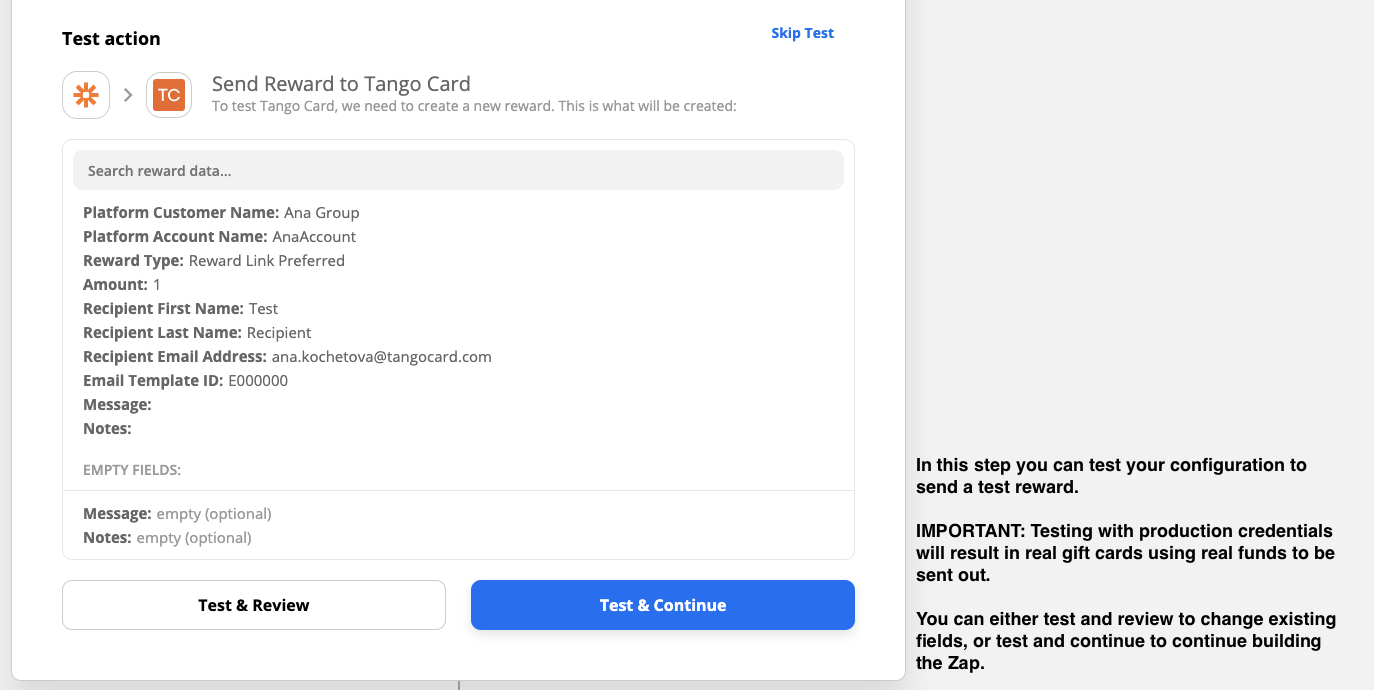Click the Test & Review button
Image resolution: width=1374 pixels, height=690 pixels.
coord(253,604)
